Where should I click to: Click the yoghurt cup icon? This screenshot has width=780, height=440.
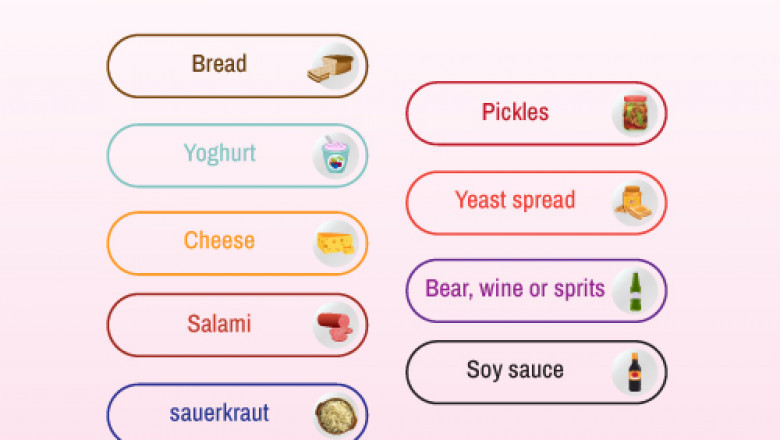click(334, 157)
